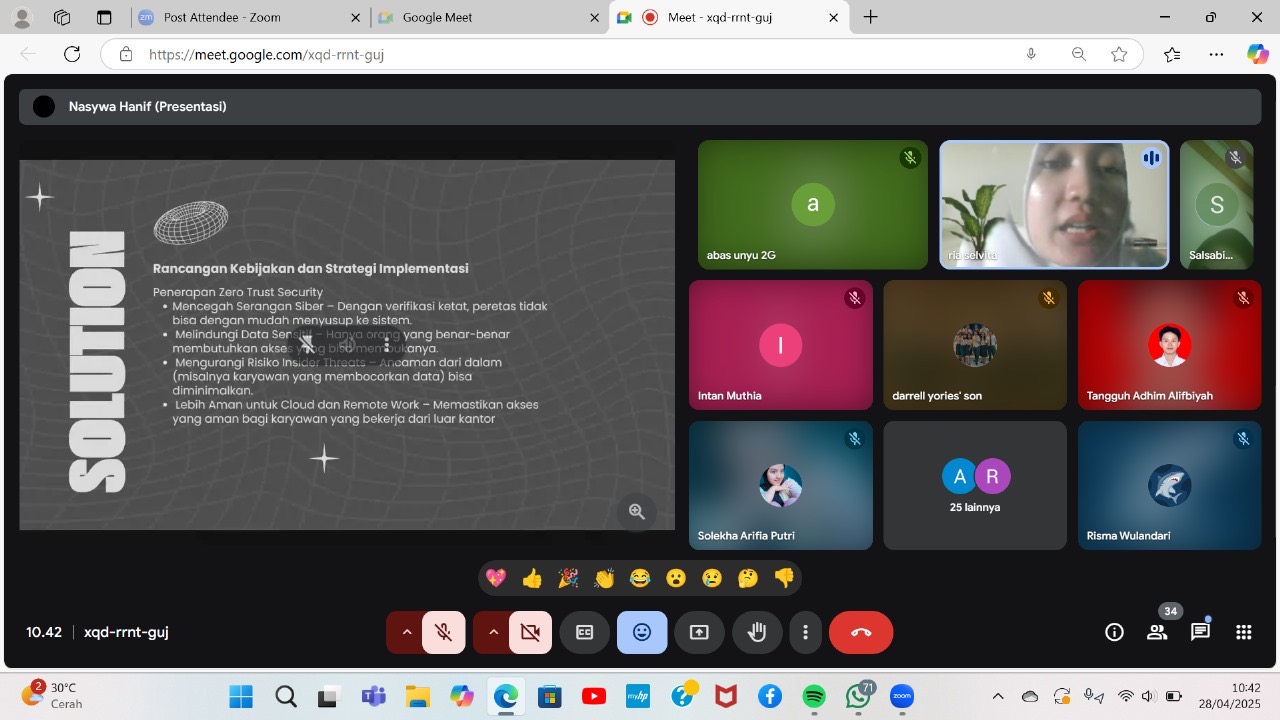Toggle closed captions
The height and width of the screenshot is (720, 1280).
(x=584, y=632)
